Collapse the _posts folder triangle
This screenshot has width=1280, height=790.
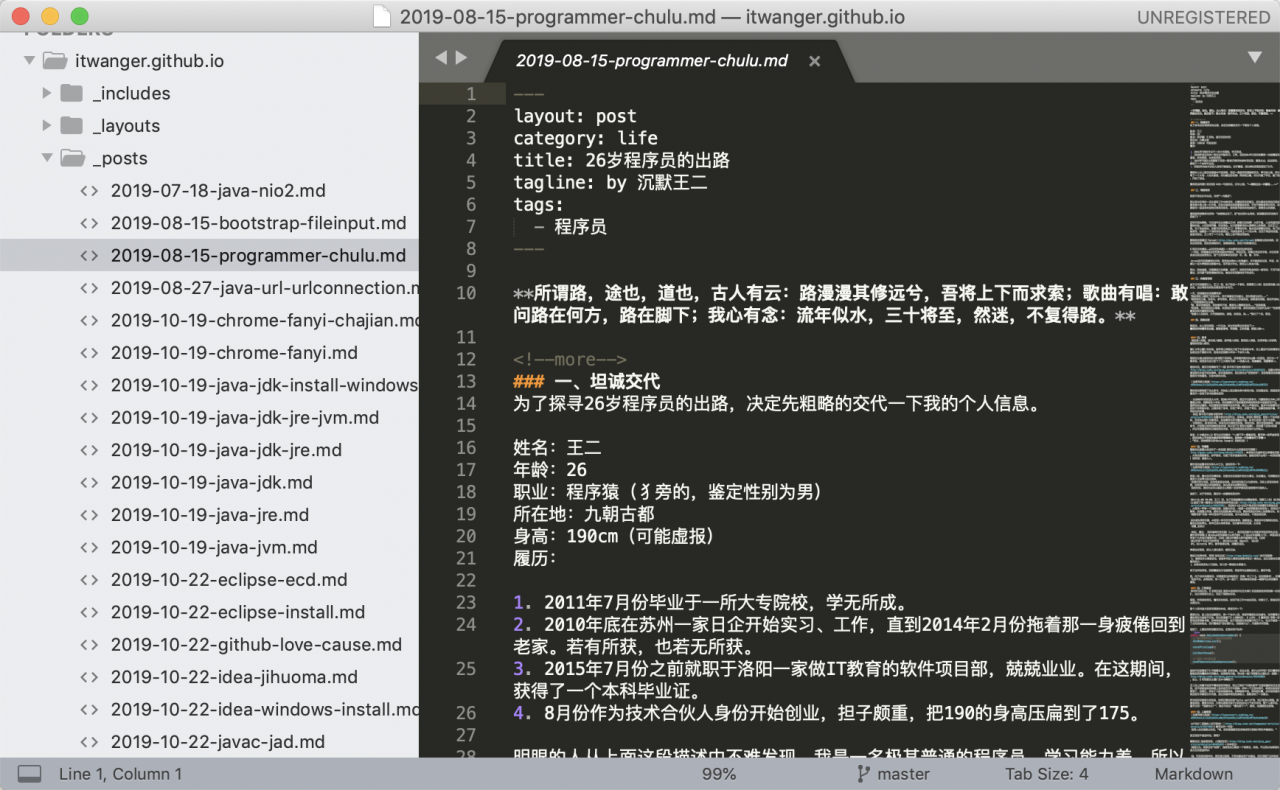coord(46,158)
